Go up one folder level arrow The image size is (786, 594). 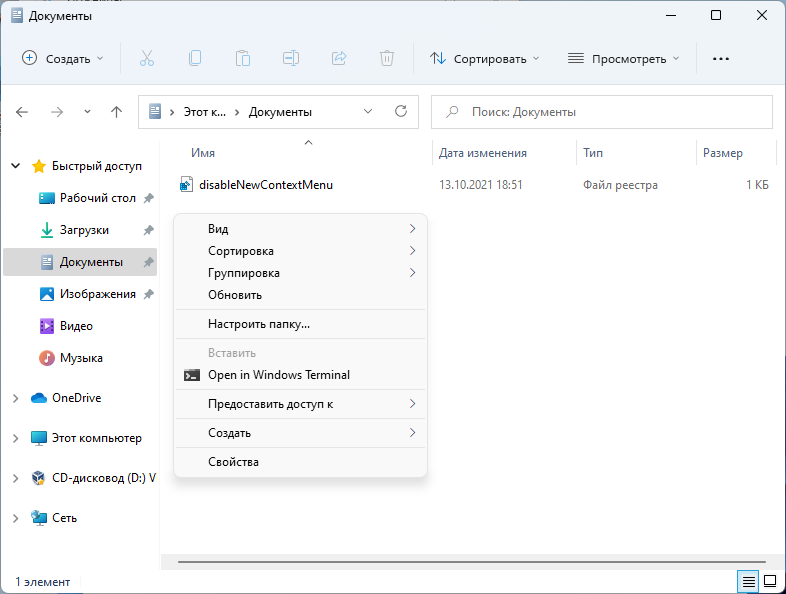point(116,112)
